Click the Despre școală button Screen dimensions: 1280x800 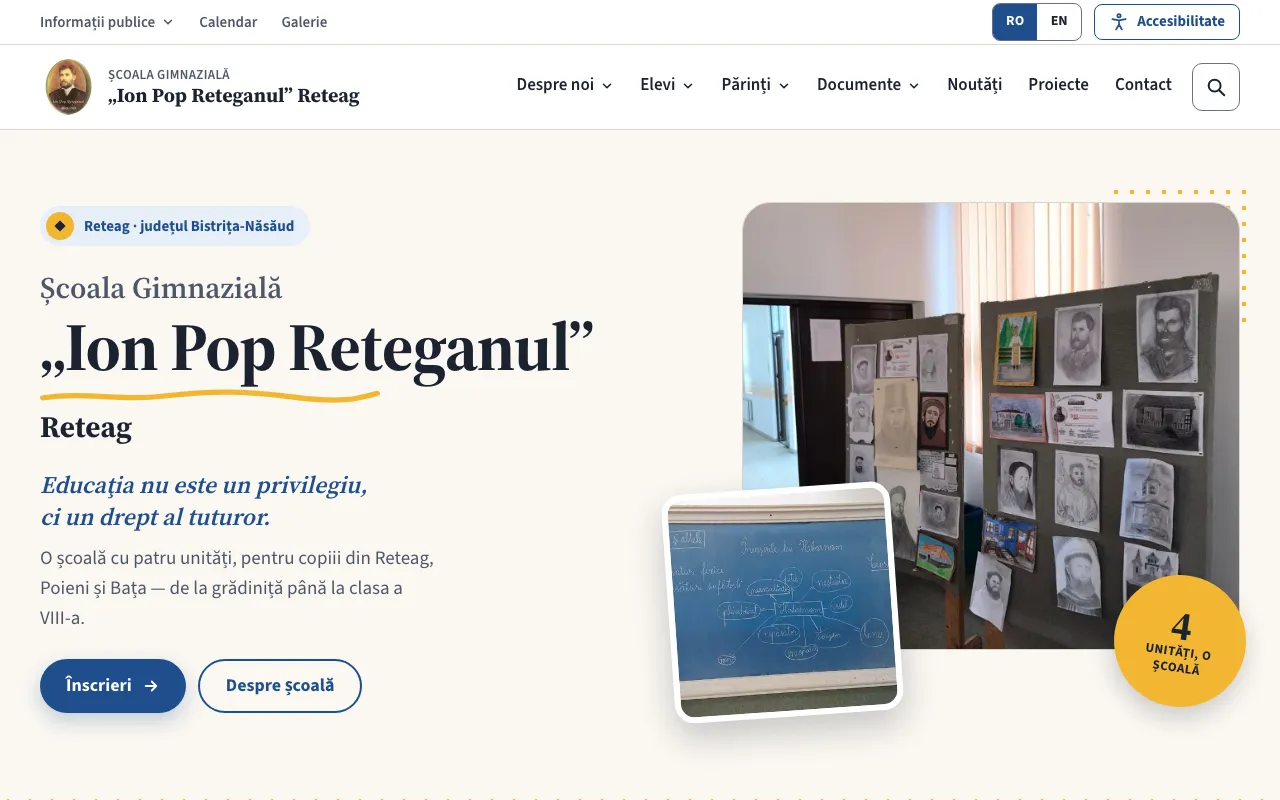280,686
